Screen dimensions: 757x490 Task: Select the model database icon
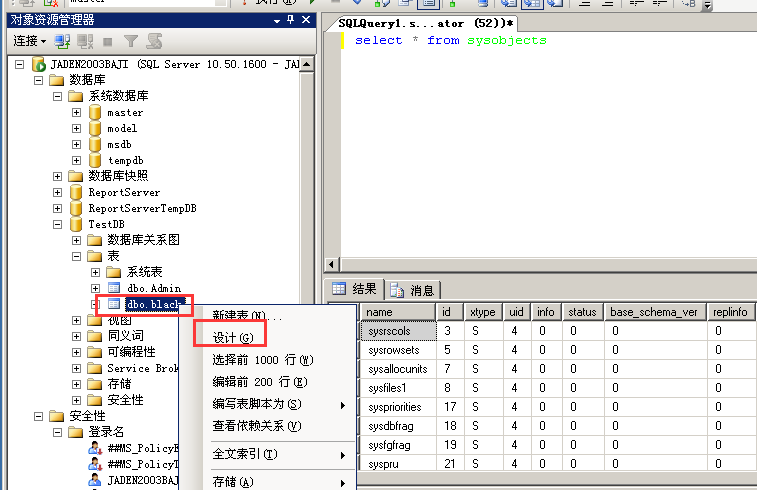pos(95,128)
